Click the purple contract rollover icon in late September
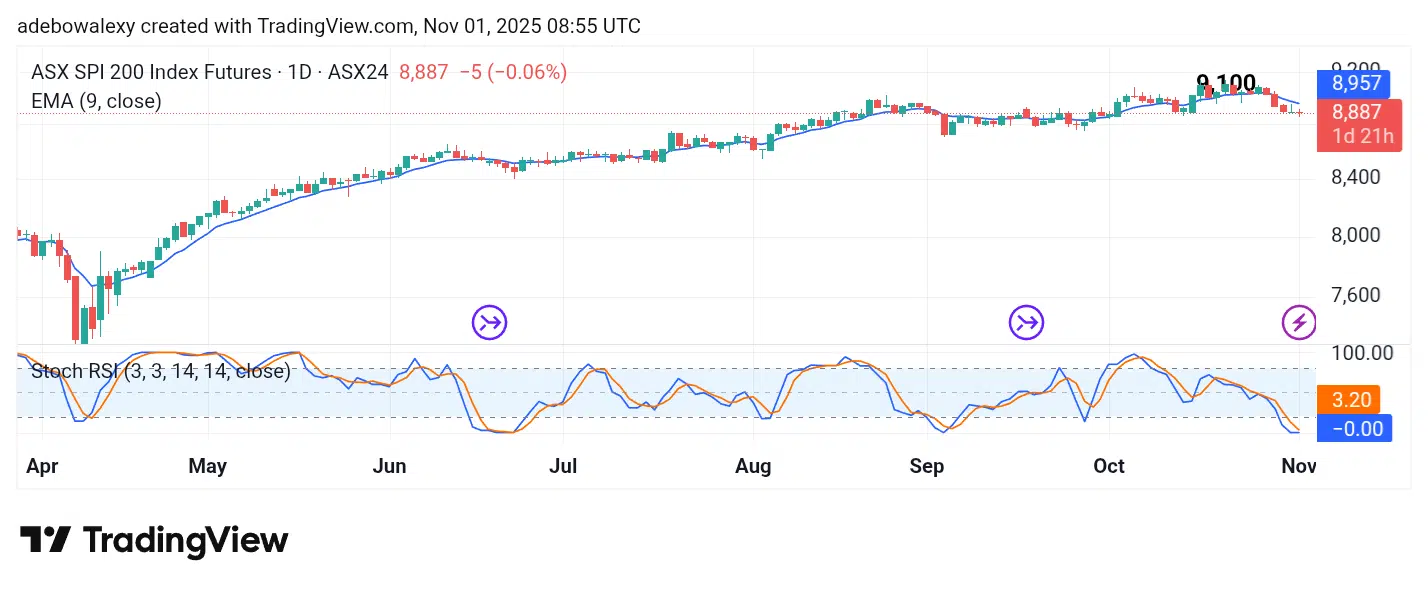This screenshot has height=591, width=1428. click(x=1026, y=322)
